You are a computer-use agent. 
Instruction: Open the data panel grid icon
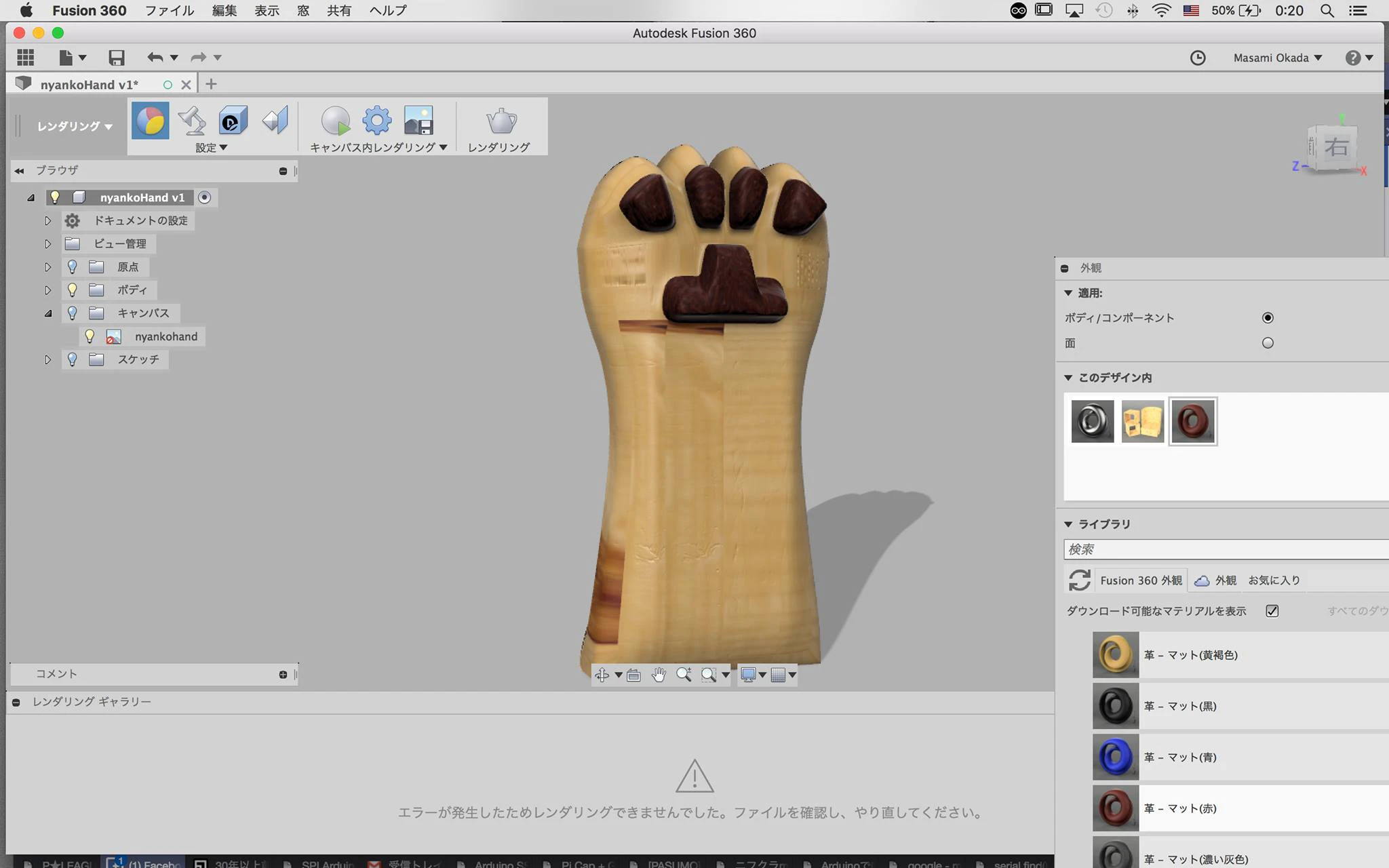click(26, 58)
